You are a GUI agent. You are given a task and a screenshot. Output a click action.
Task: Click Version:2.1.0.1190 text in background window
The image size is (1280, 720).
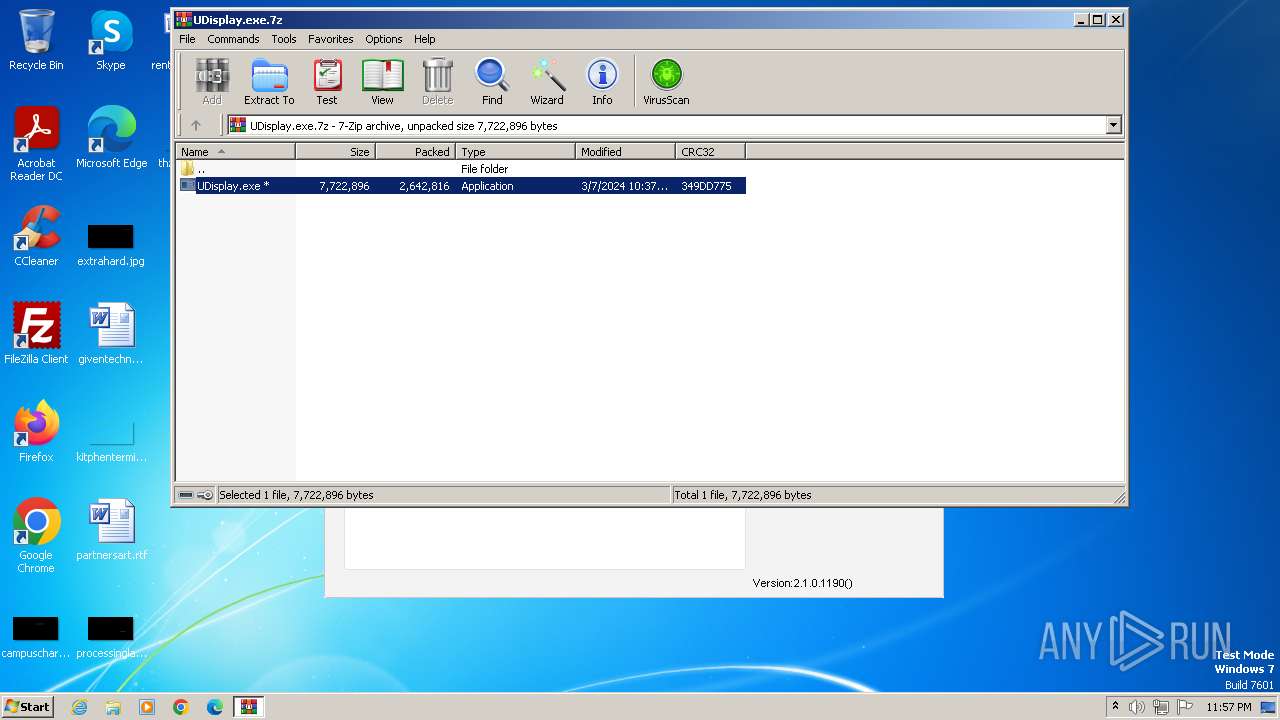click(802, 583)
